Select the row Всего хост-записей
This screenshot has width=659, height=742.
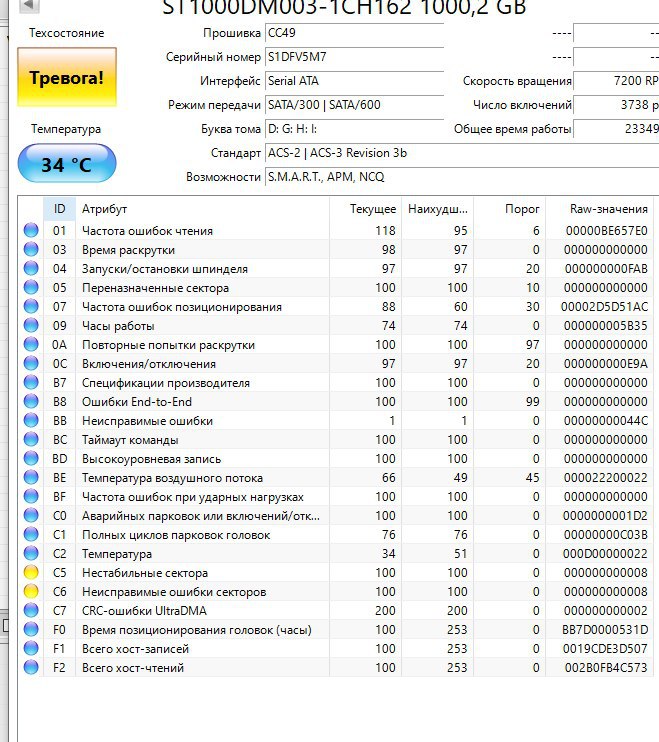(x=336, y=648)
